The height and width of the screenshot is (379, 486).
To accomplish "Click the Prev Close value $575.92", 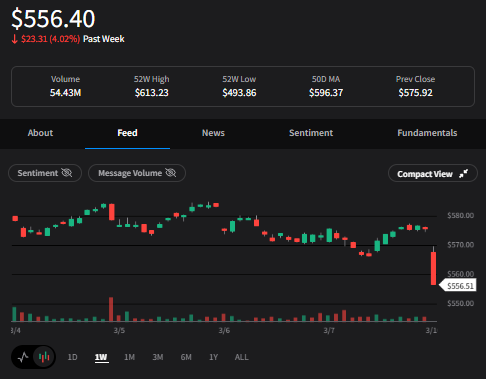I will click(x=415, y=93).
